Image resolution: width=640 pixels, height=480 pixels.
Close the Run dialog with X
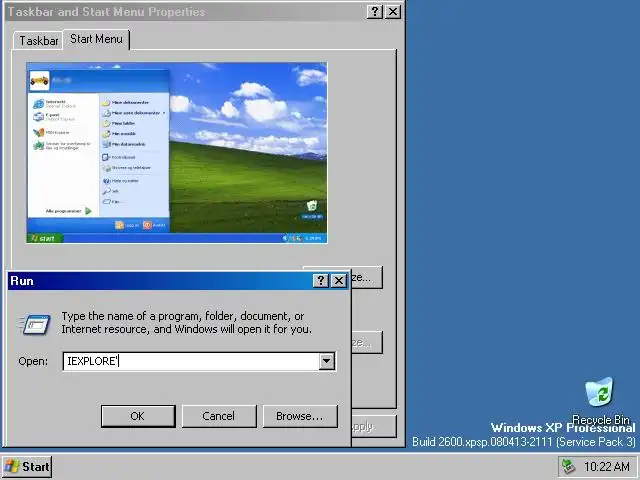pyautogui.click(x=339, y=280)
